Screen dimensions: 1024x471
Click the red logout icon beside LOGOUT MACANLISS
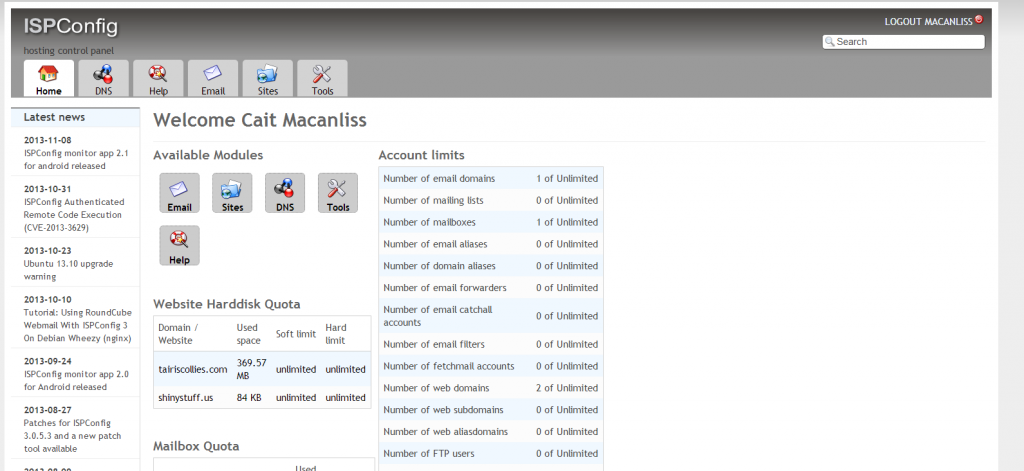(x=978, y=20)
